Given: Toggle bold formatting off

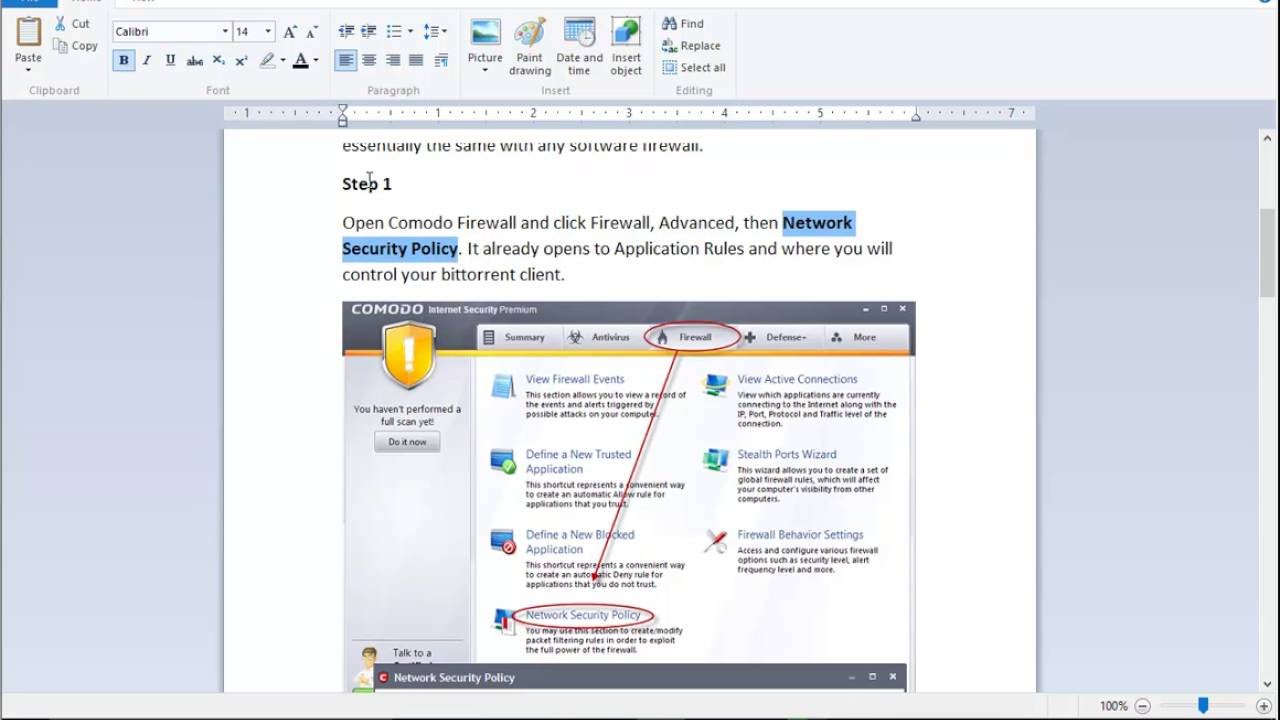Looking at the screenshot, I should tap(123, 60).
